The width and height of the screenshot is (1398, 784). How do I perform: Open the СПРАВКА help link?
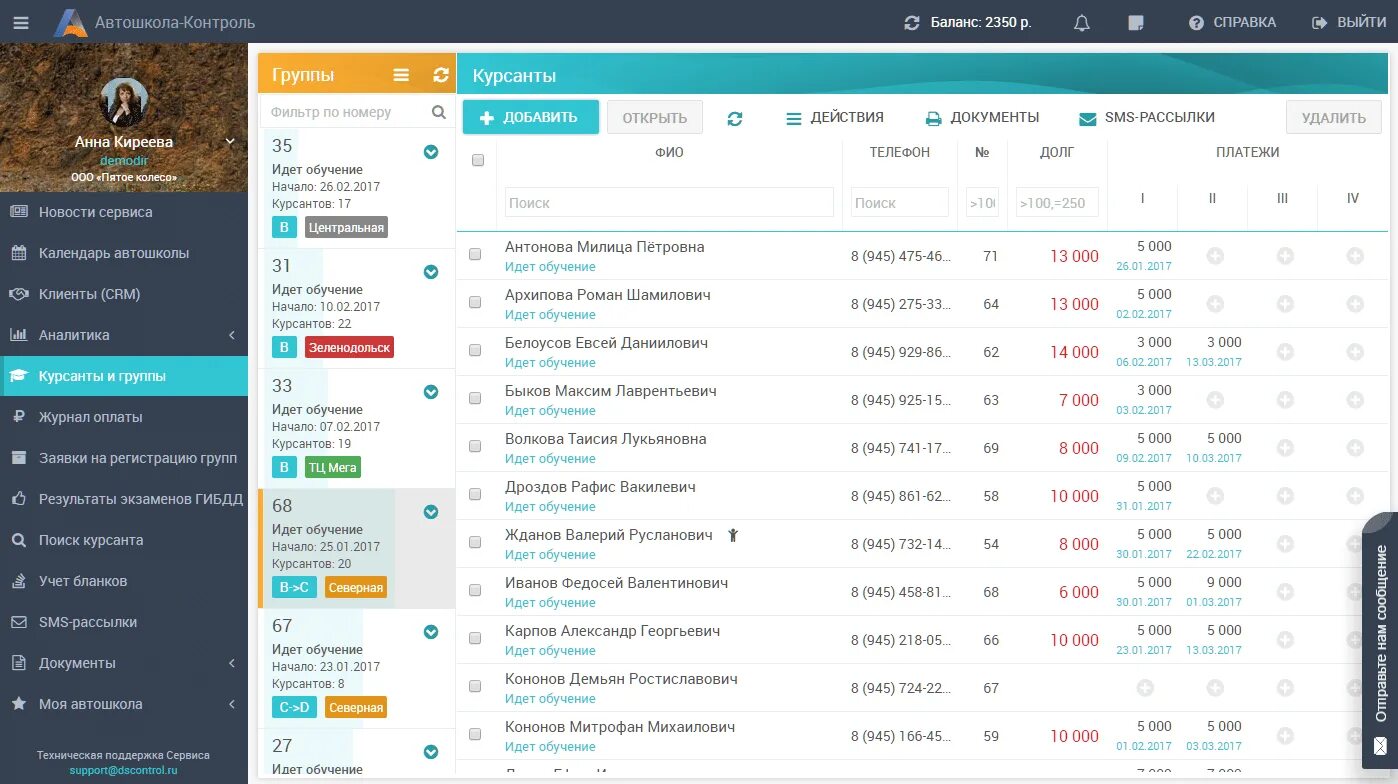tap(1232, 22)
